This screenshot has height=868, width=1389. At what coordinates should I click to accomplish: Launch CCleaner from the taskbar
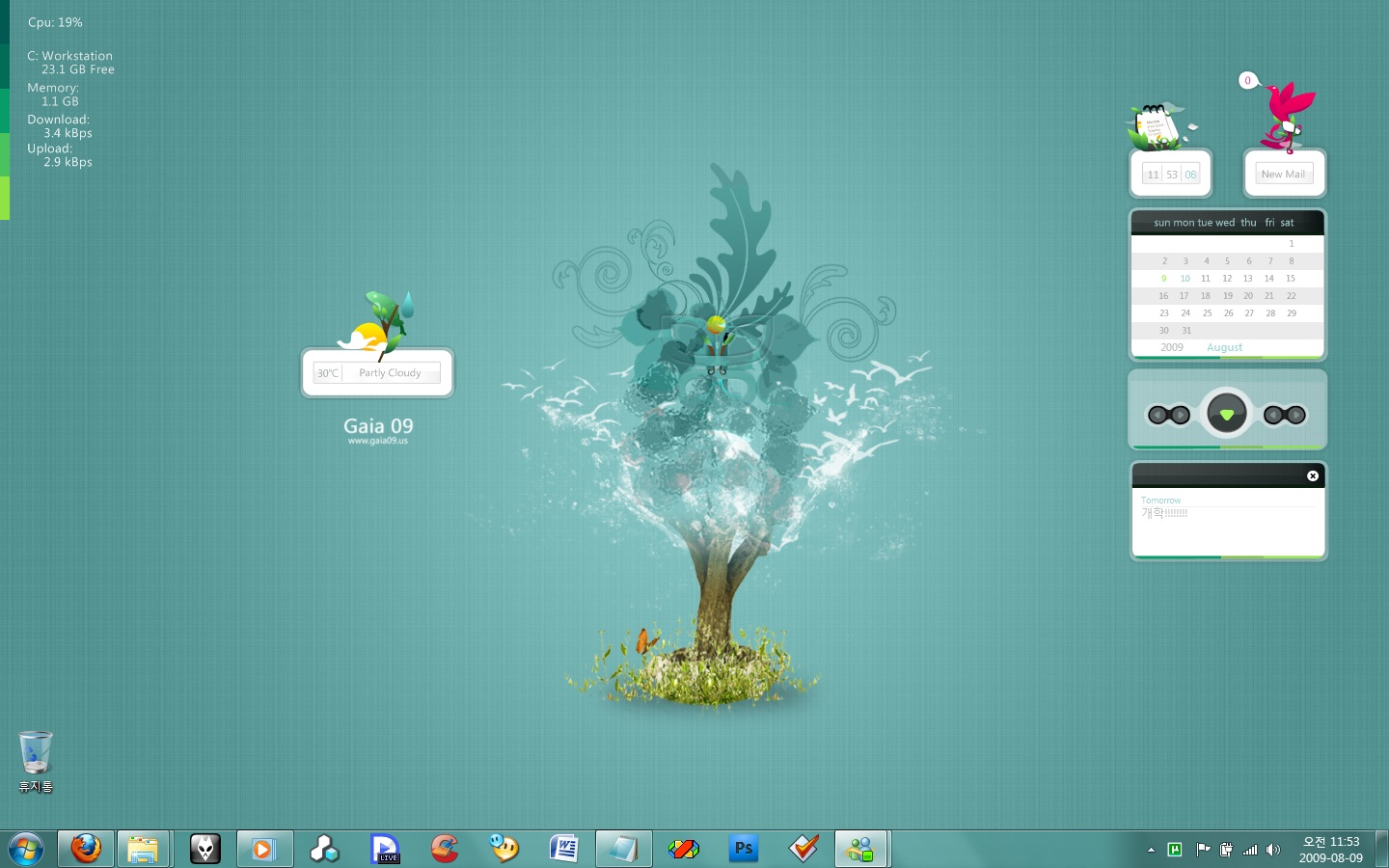pyautogui.click(x=445, y=850)
